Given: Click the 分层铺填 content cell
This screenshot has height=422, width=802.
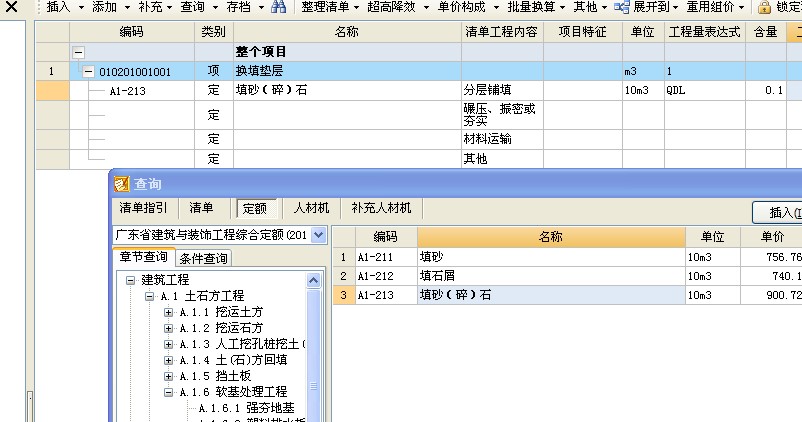Looking at the screenshot, I should pos(502,91).
